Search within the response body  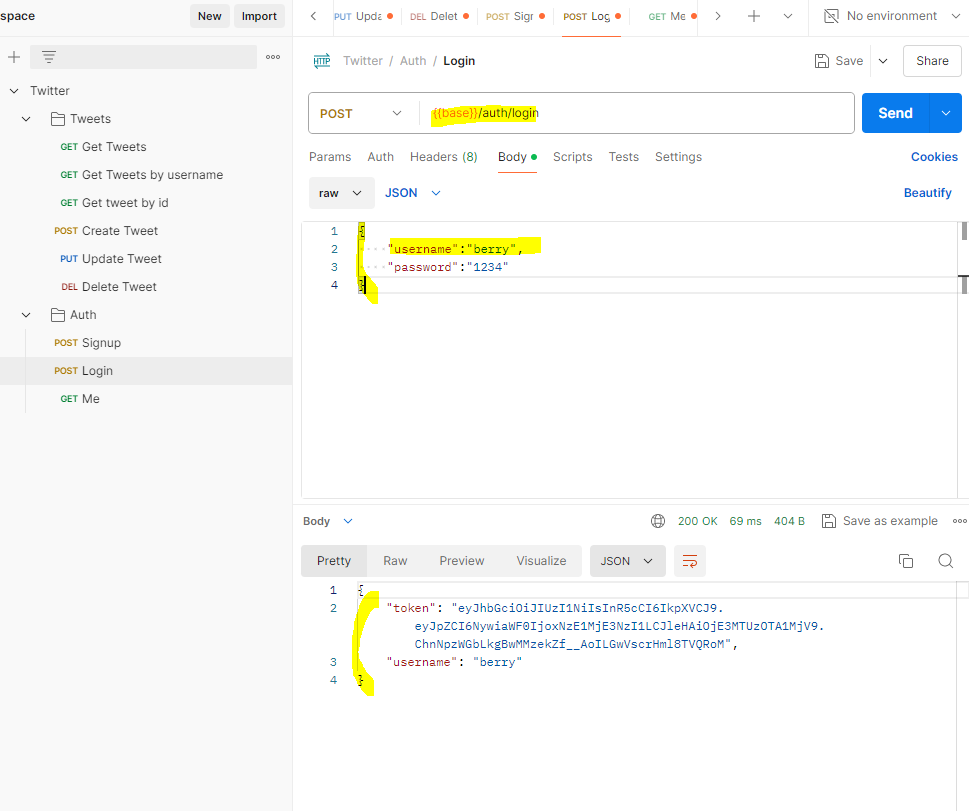(x=946, y=561)
